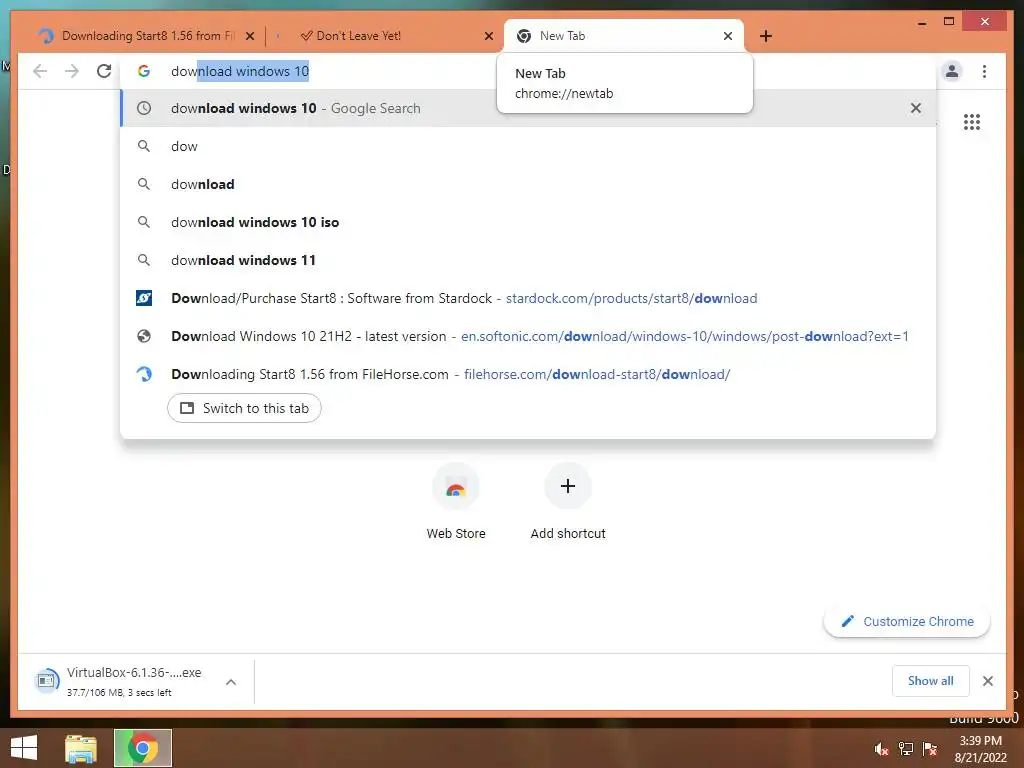Click the magnifier icon beside 'download windows 10 iso'
1024x768 pixels.
[144, 222]
